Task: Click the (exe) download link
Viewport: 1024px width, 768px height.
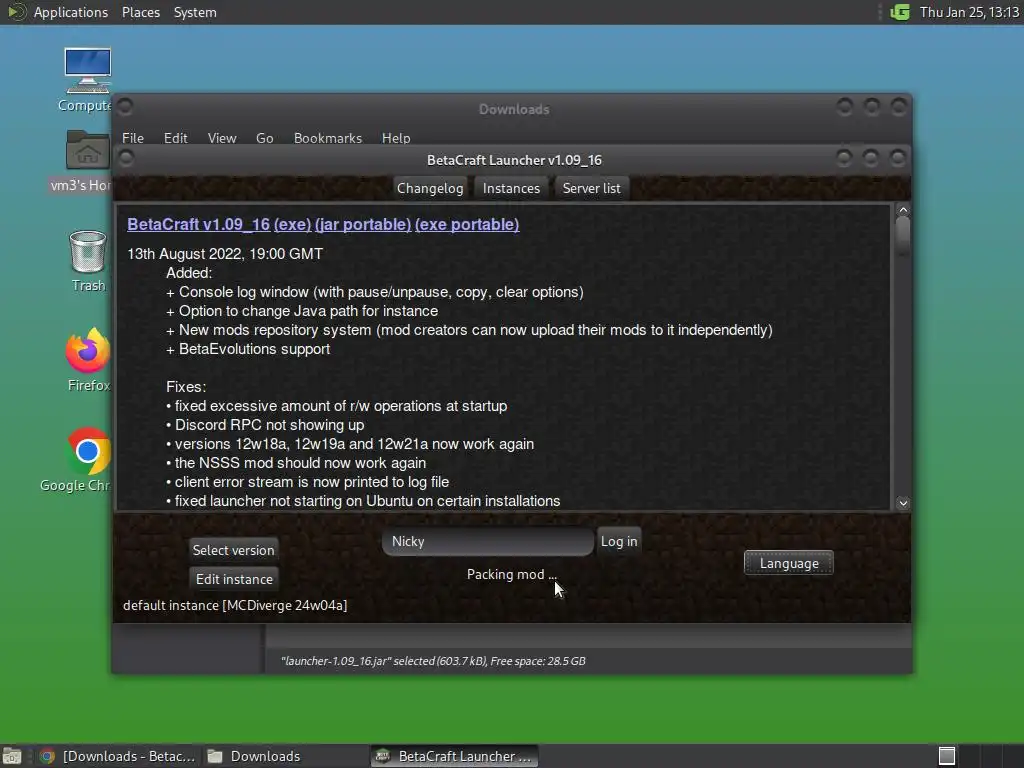Action: coord(292,224)
